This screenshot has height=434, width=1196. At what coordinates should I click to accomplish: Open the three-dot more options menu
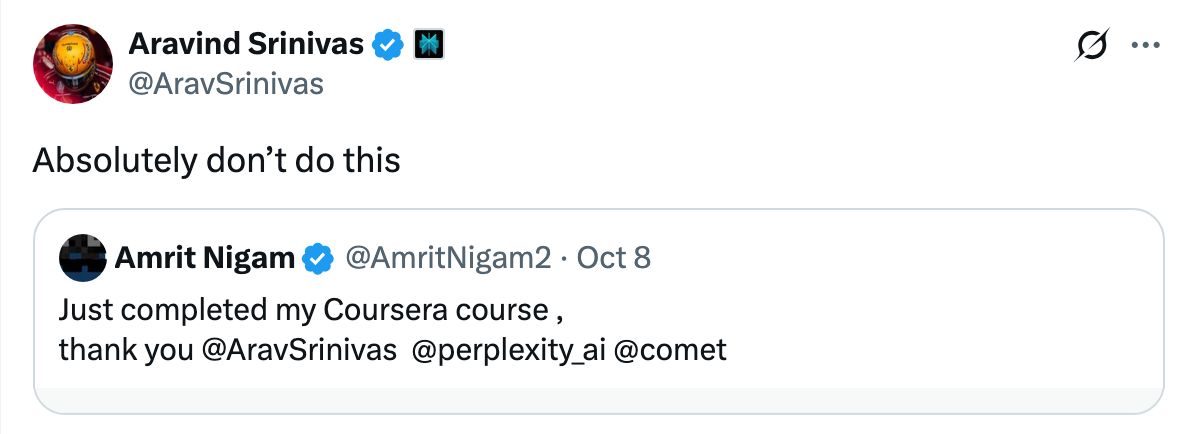point(1144,45)
